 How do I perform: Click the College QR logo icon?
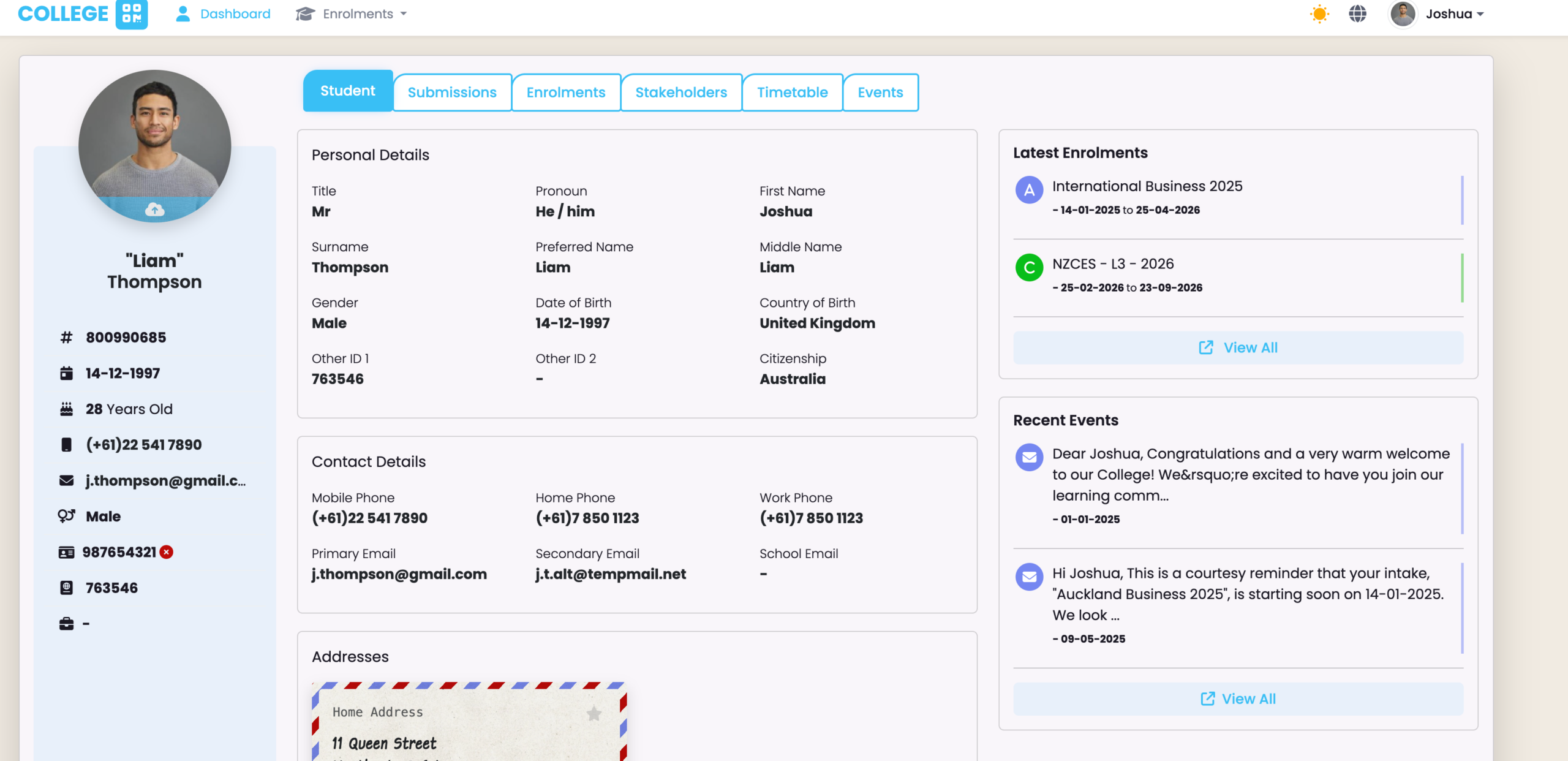[x=132, y=13]
